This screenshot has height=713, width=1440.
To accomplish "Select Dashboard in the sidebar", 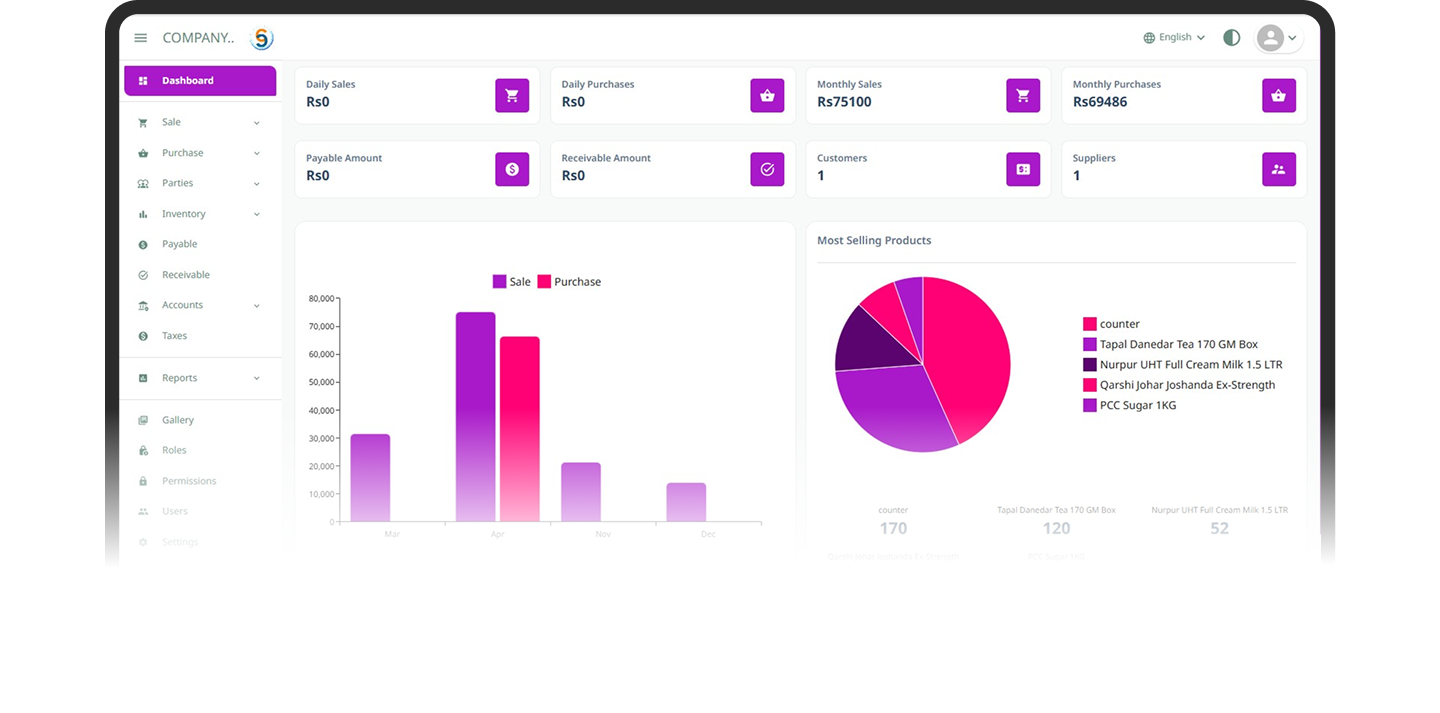I will [199, 80].
